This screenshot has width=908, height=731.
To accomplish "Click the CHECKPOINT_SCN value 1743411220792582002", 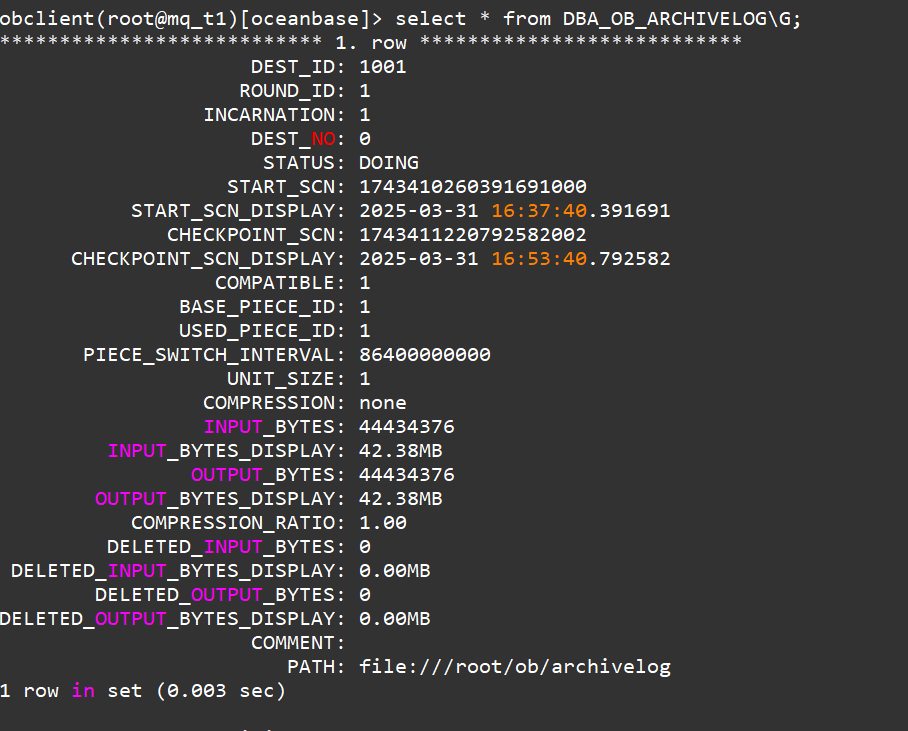I will [x=473, y=235].
